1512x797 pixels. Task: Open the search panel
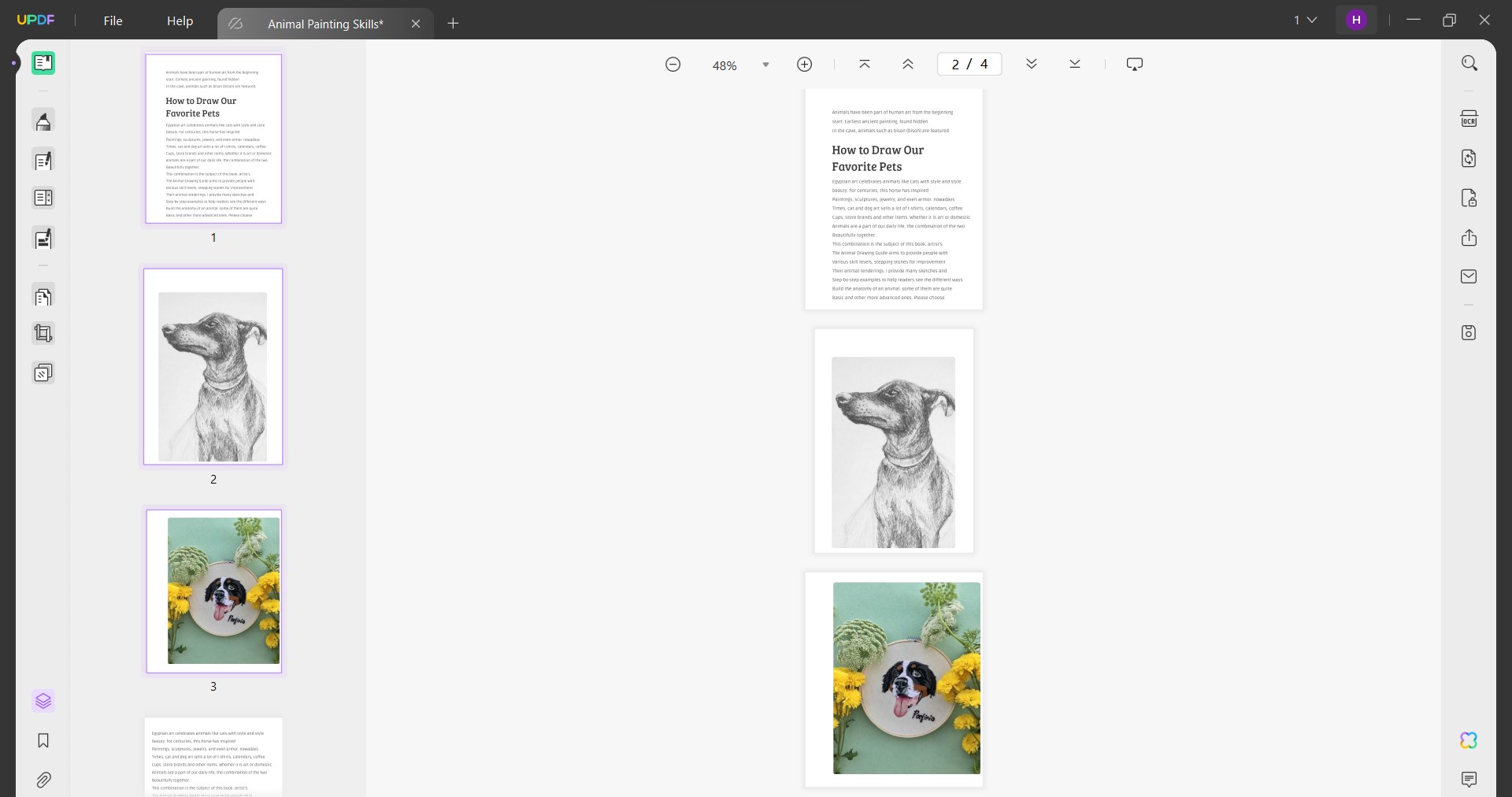(x=1469, y=62)
